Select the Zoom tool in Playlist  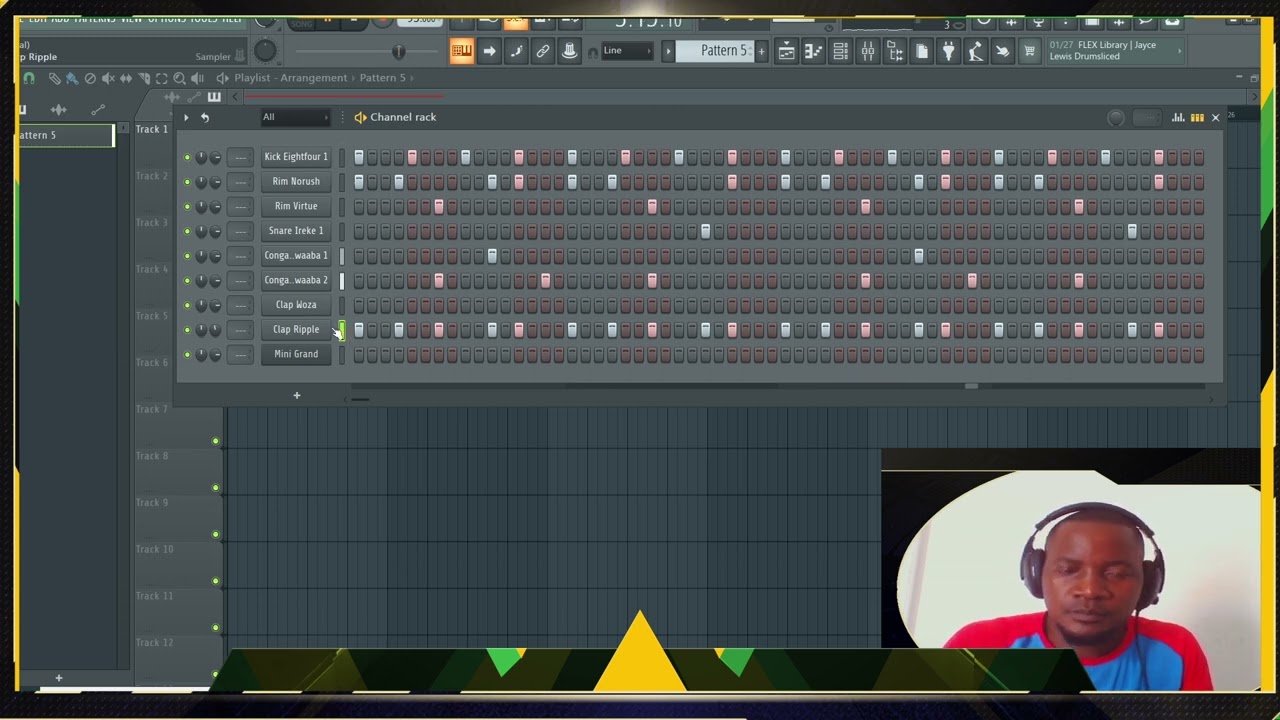(x=180, y=78)
